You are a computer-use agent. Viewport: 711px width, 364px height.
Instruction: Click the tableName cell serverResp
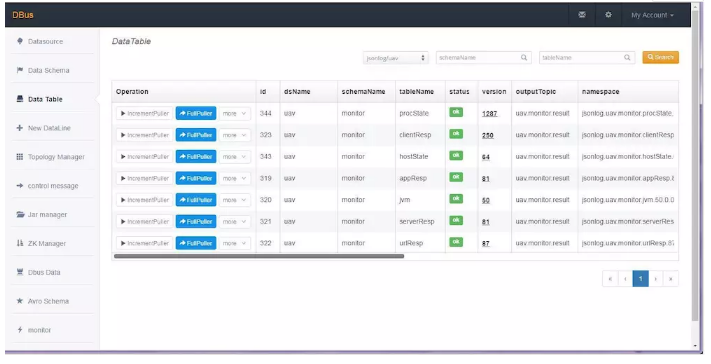tap(417, 222)
